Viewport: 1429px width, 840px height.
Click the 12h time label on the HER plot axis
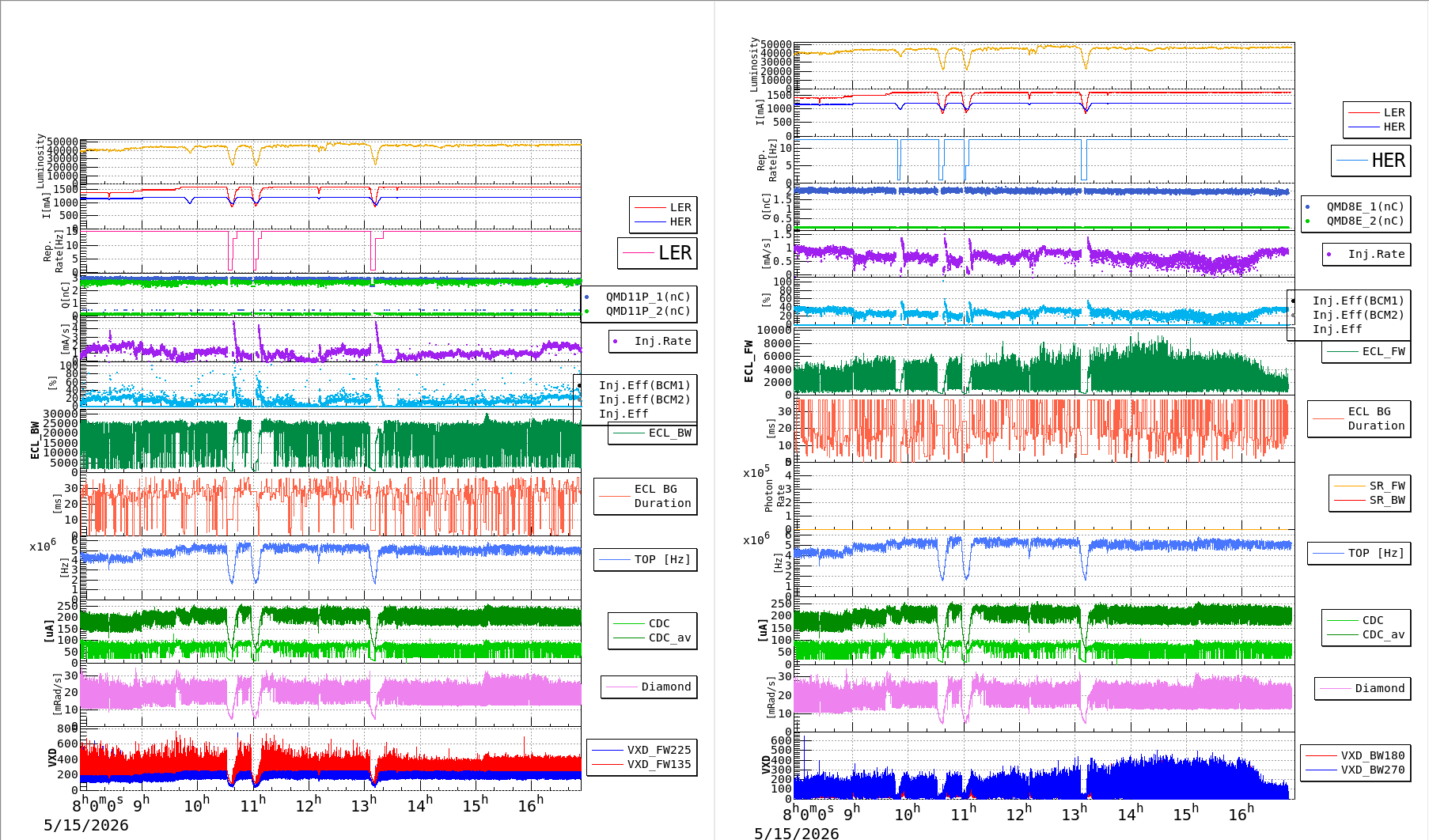[1018, 813]
